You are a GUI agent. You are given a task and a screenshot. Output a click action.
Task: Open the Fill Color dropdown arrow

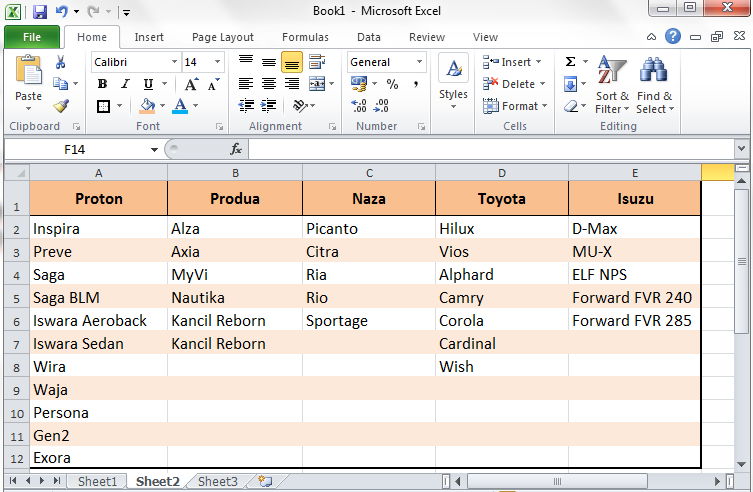coord(162,106)
